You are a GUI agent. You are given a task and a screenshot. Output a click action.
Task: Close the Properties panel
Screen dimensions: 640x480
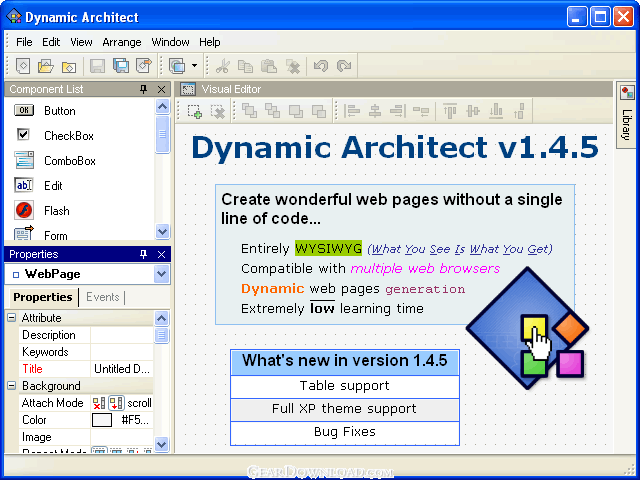(162, 254)
